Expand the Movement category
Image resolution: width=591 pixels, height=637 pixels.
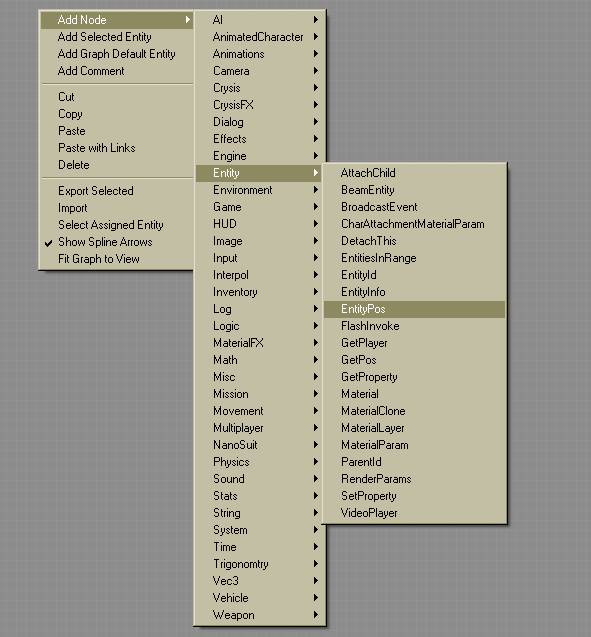(260, 411)
